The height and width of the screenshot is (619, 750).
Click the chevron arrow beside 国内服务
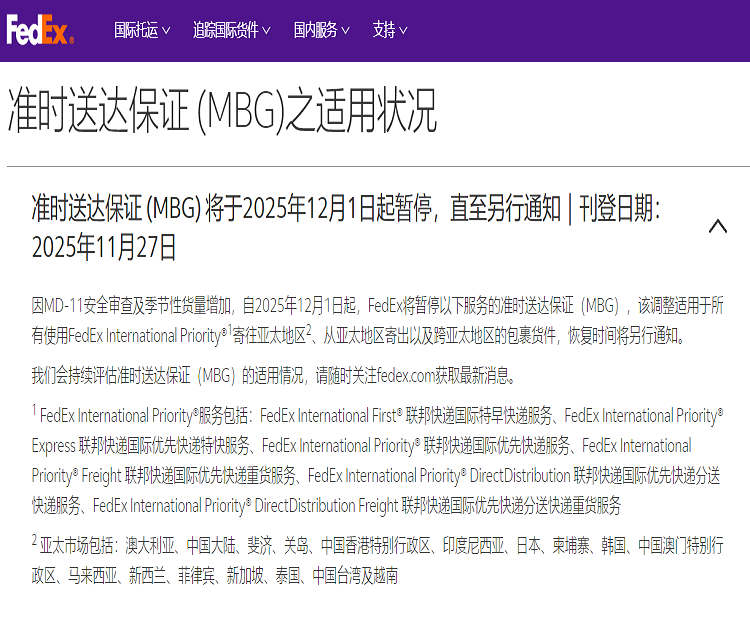(345, 31)
